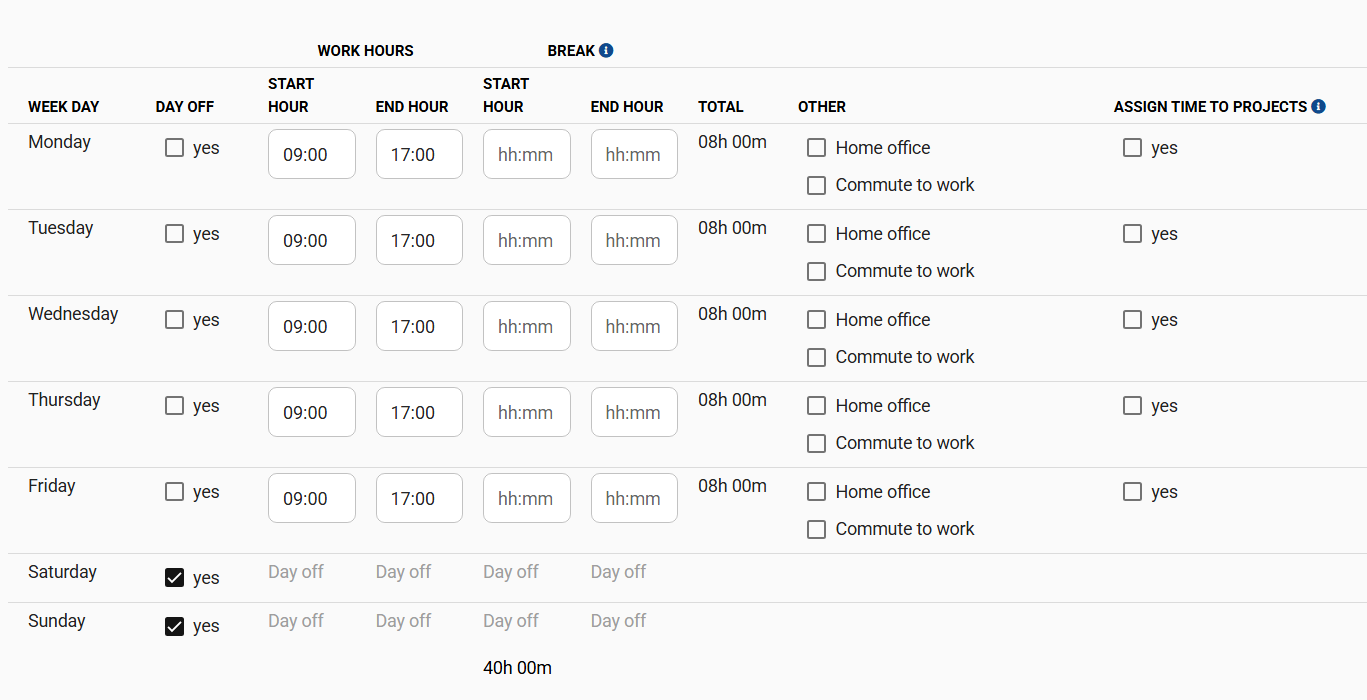This screenshot has width=1367, height=700.
Task: Tick Assign time to projects for Monday
Action: [1132, 148]
